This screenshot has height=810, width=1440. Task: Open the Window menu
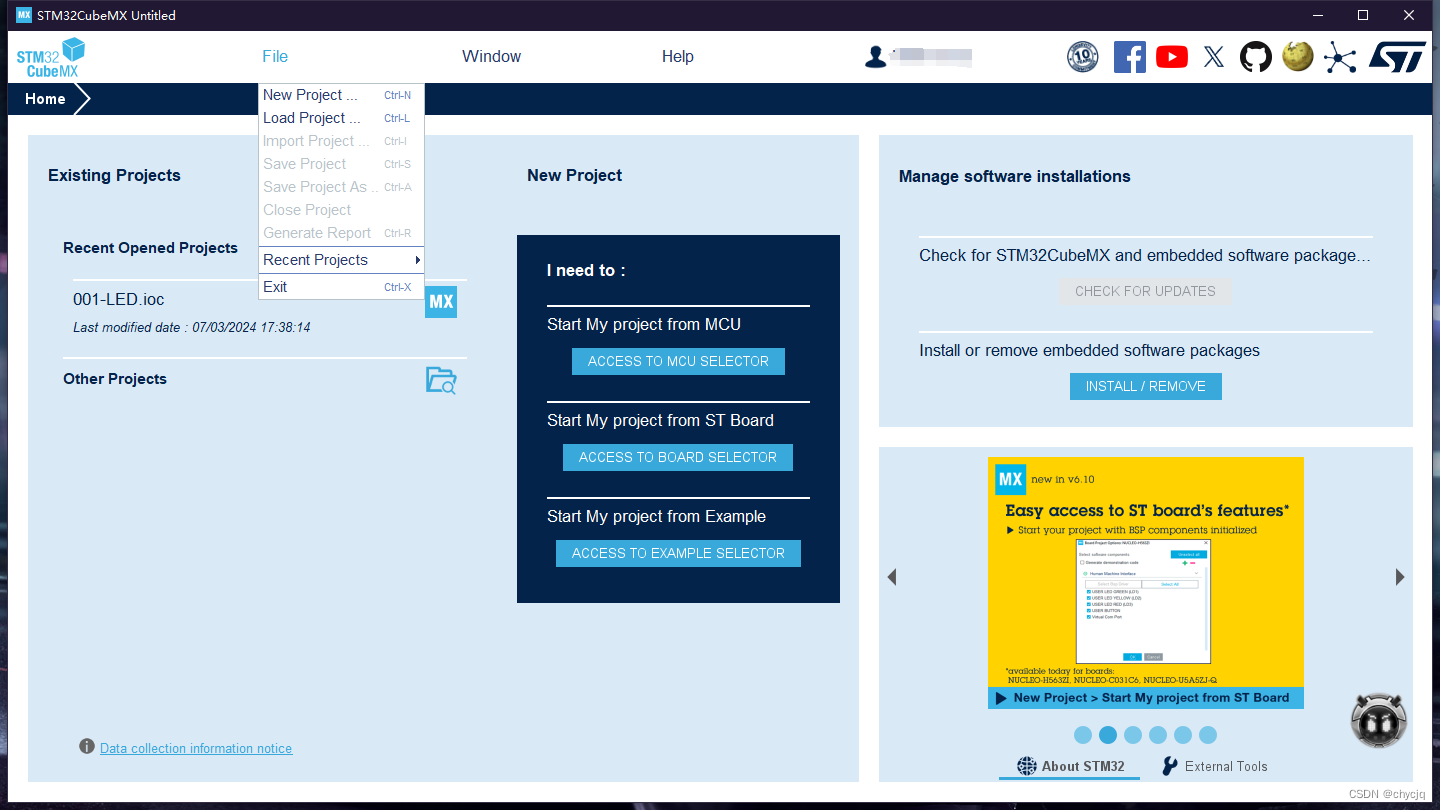(x=491, y=57)
